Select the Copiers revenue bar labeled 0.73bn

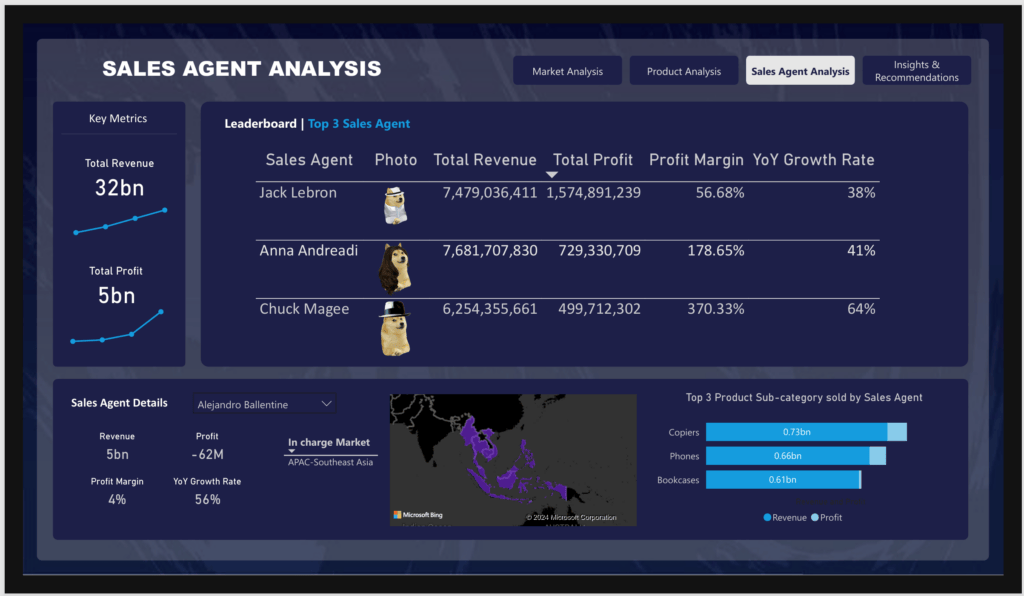tap(797, 431)
